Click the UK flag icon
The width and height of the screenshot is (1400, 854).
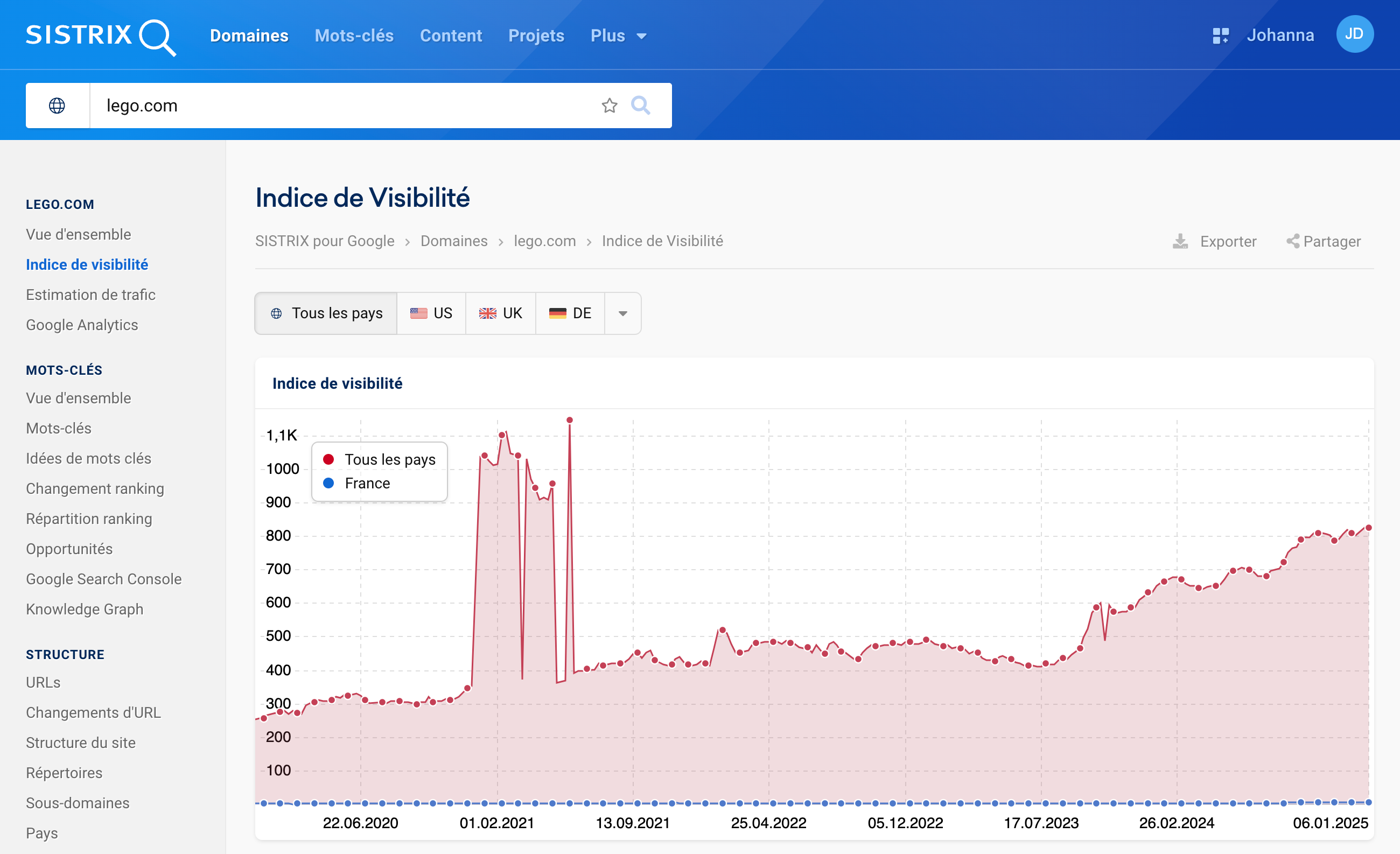[487, 313]
